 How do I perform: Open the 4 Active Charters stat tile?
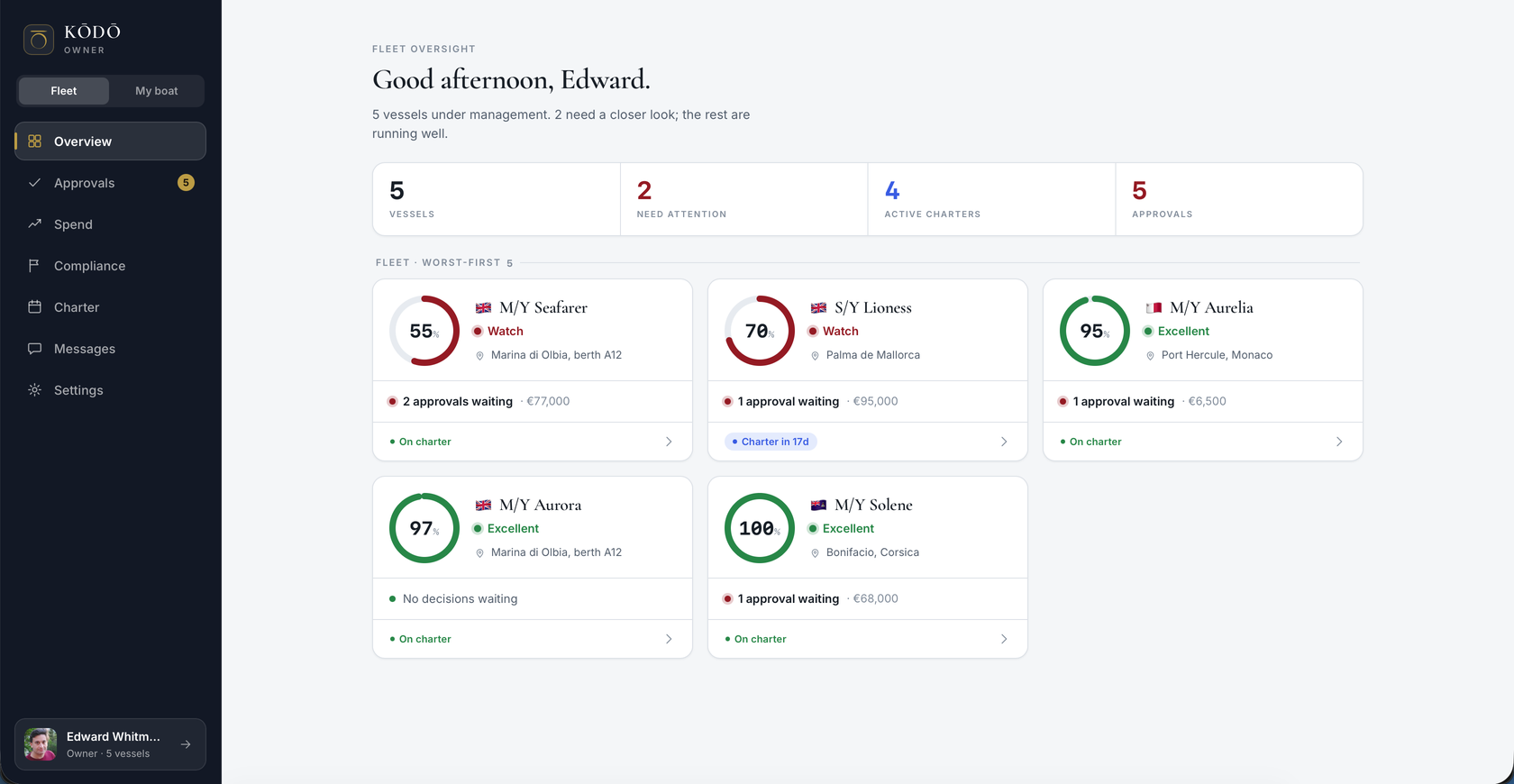tap(991, 199)
